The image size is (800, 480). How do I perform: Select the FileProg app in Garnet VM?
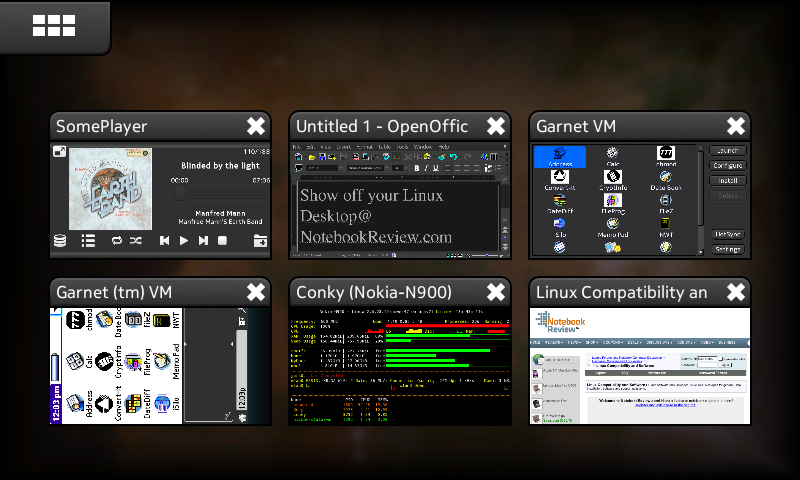(x=613, y=204)
